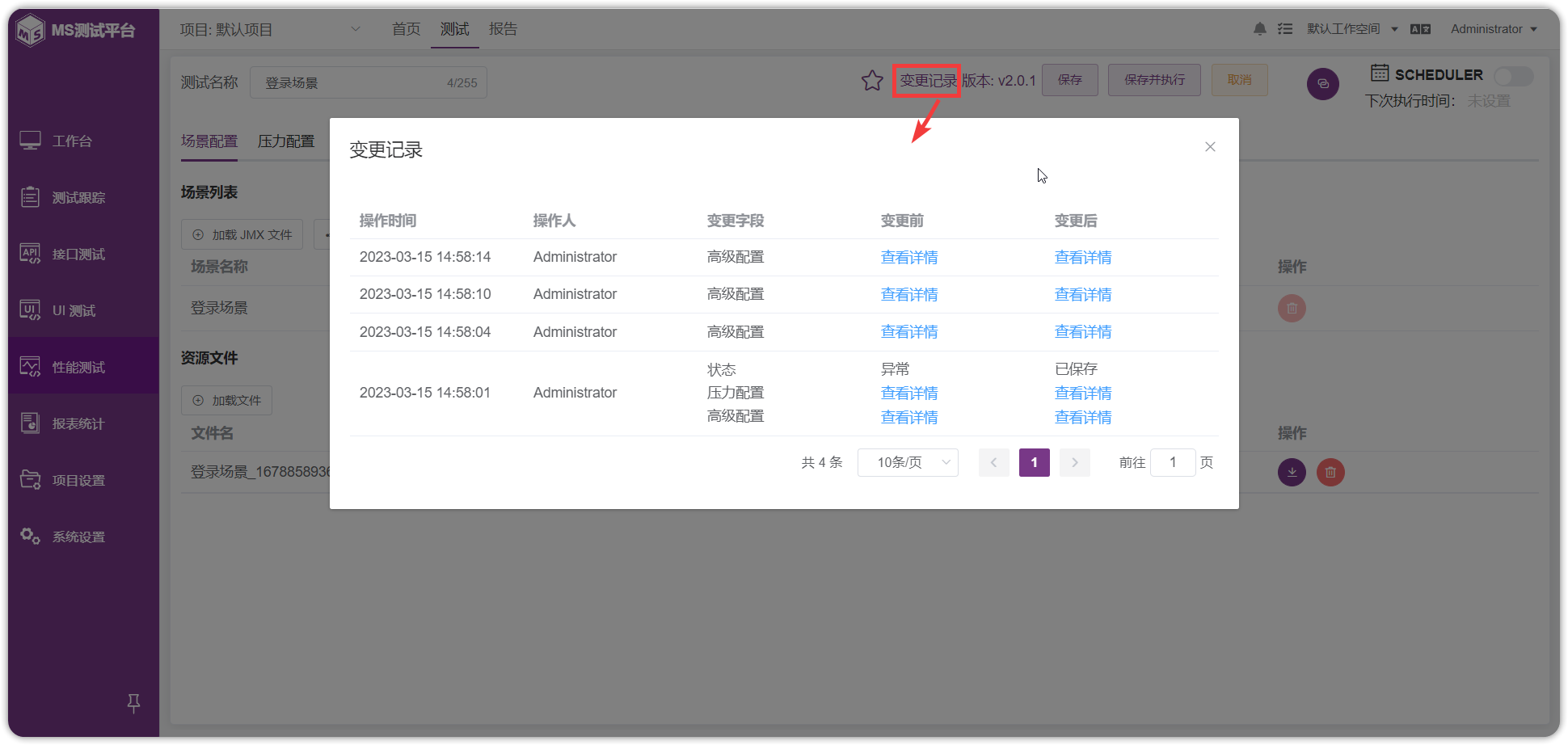Click the purple round link icon button
The height and width of the screenshot is (745, 1568).
point(1323,83)
